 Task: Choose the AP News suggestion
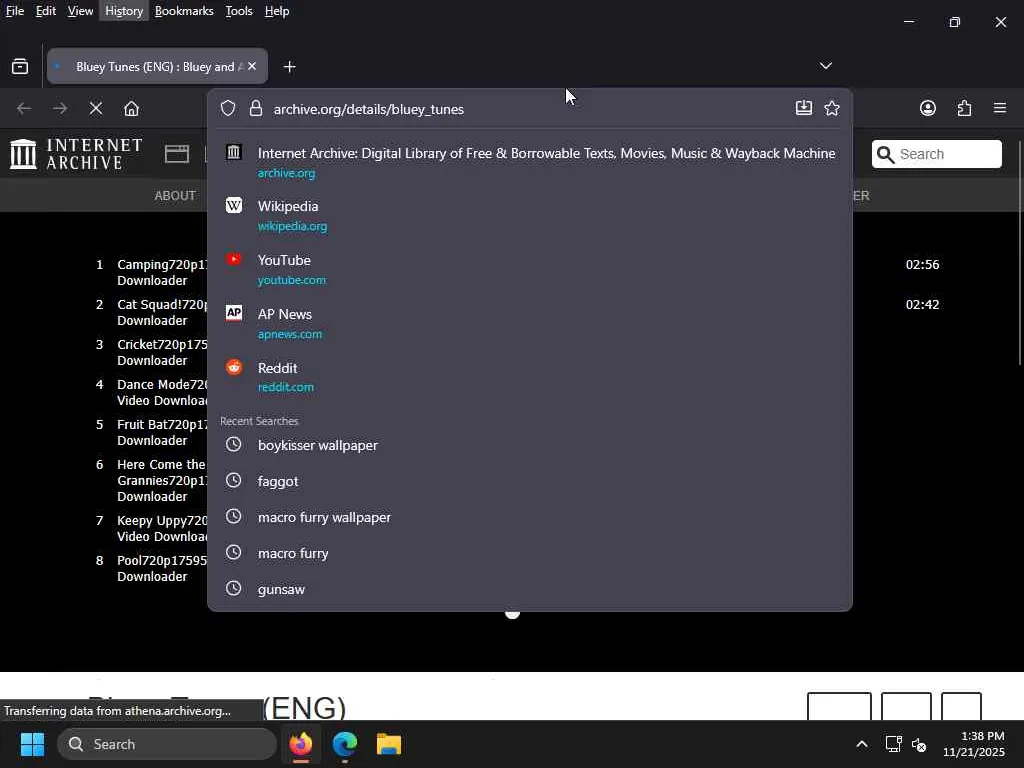(530, 323)
